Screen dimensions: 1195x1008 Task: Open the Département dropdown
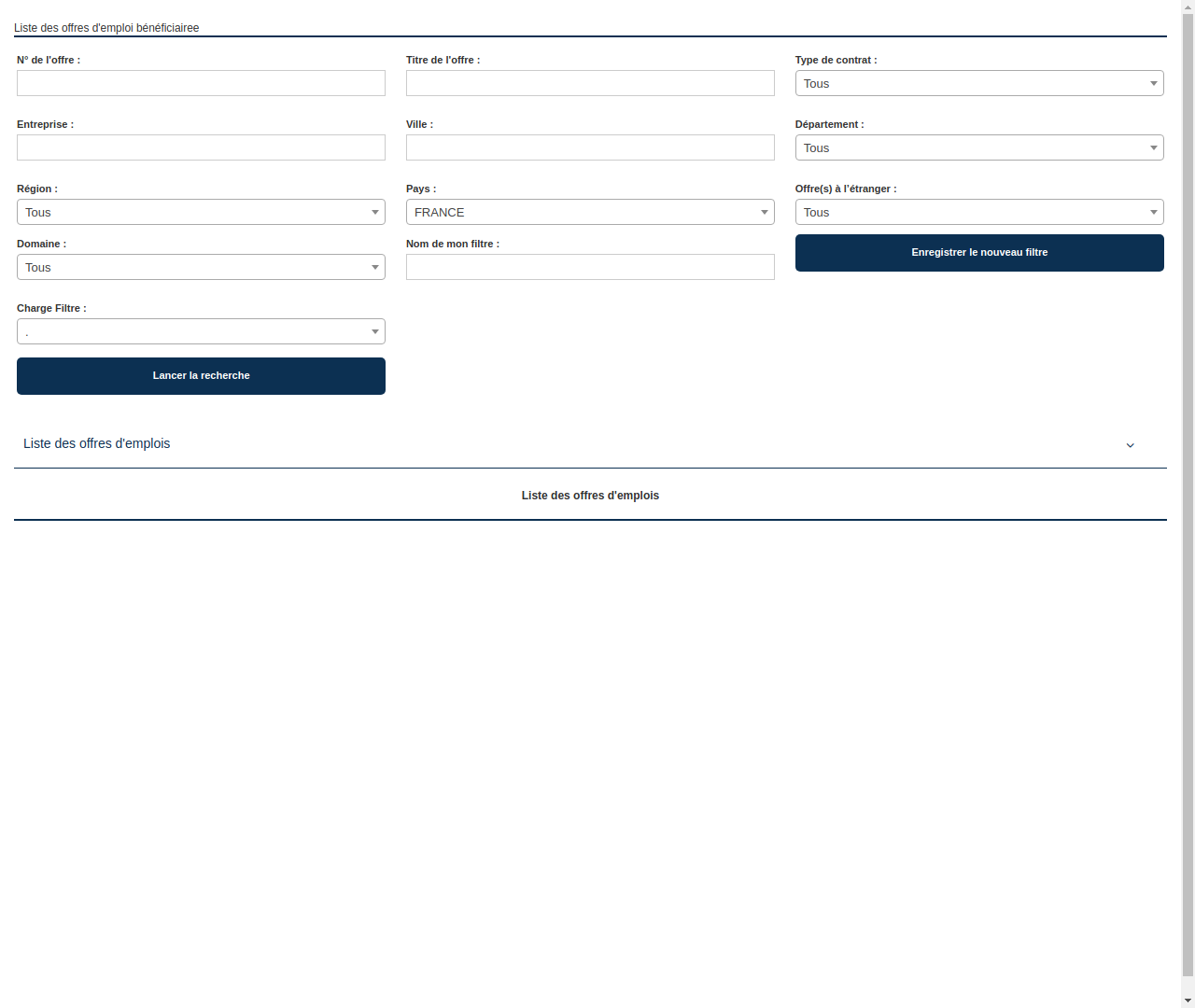pyautogui.click(x=978, y=147)
